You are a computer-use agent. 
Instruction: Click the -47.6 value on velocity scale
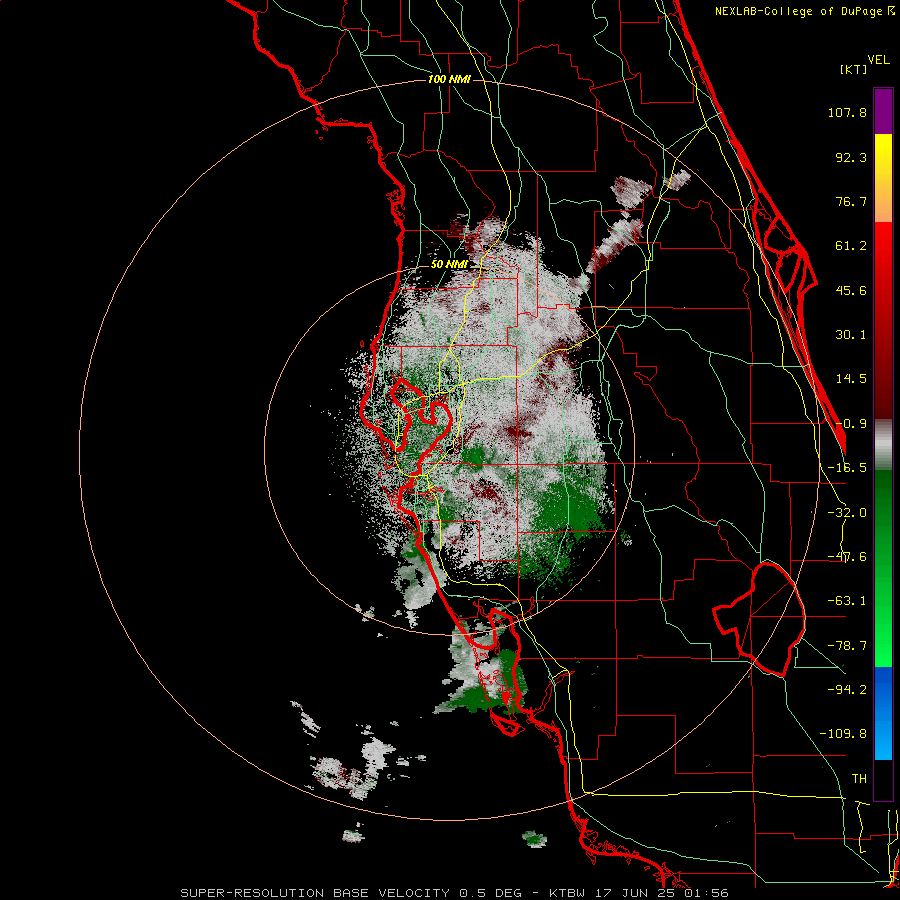(x=847, y=557)
